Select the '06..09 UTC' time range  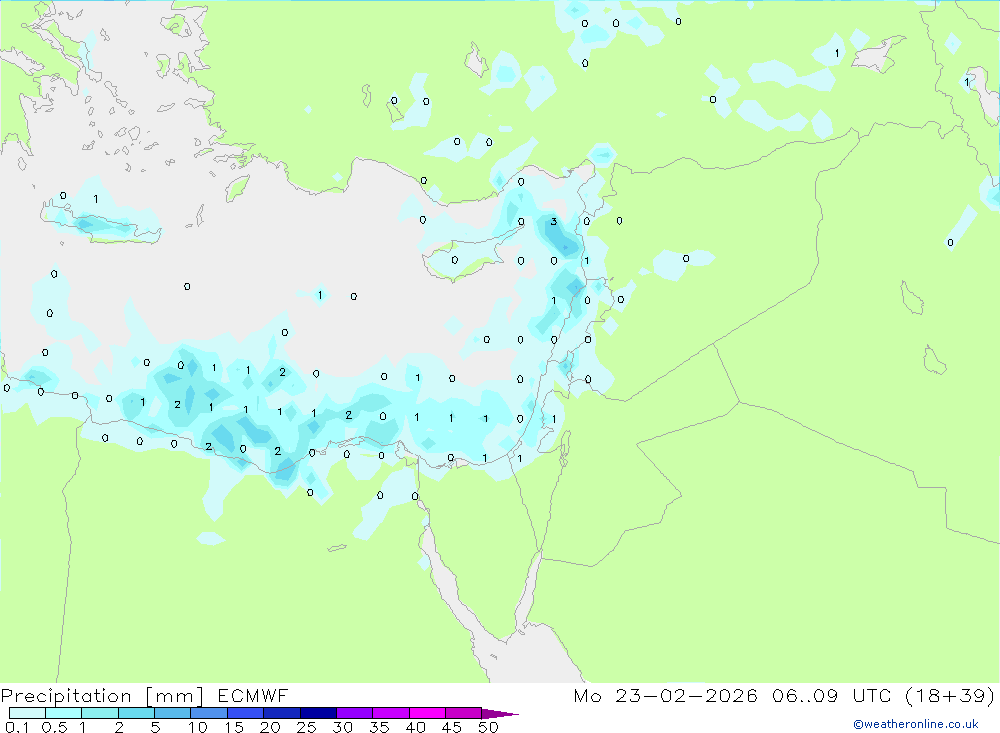pyautogui.click(x=831, y=695)
